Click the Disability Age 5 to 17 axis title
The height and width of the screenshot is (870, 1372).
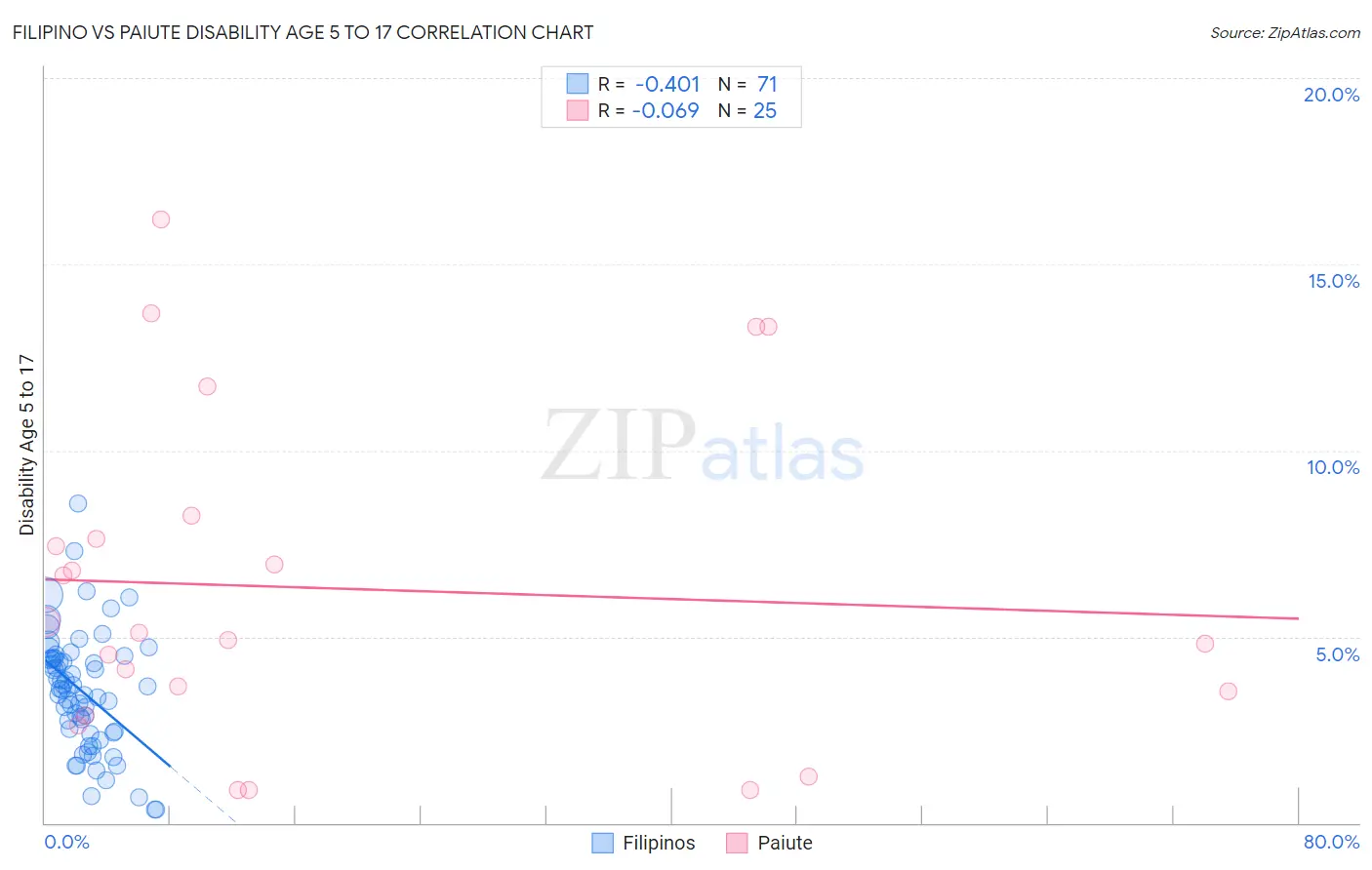click(x=26, y=445)
